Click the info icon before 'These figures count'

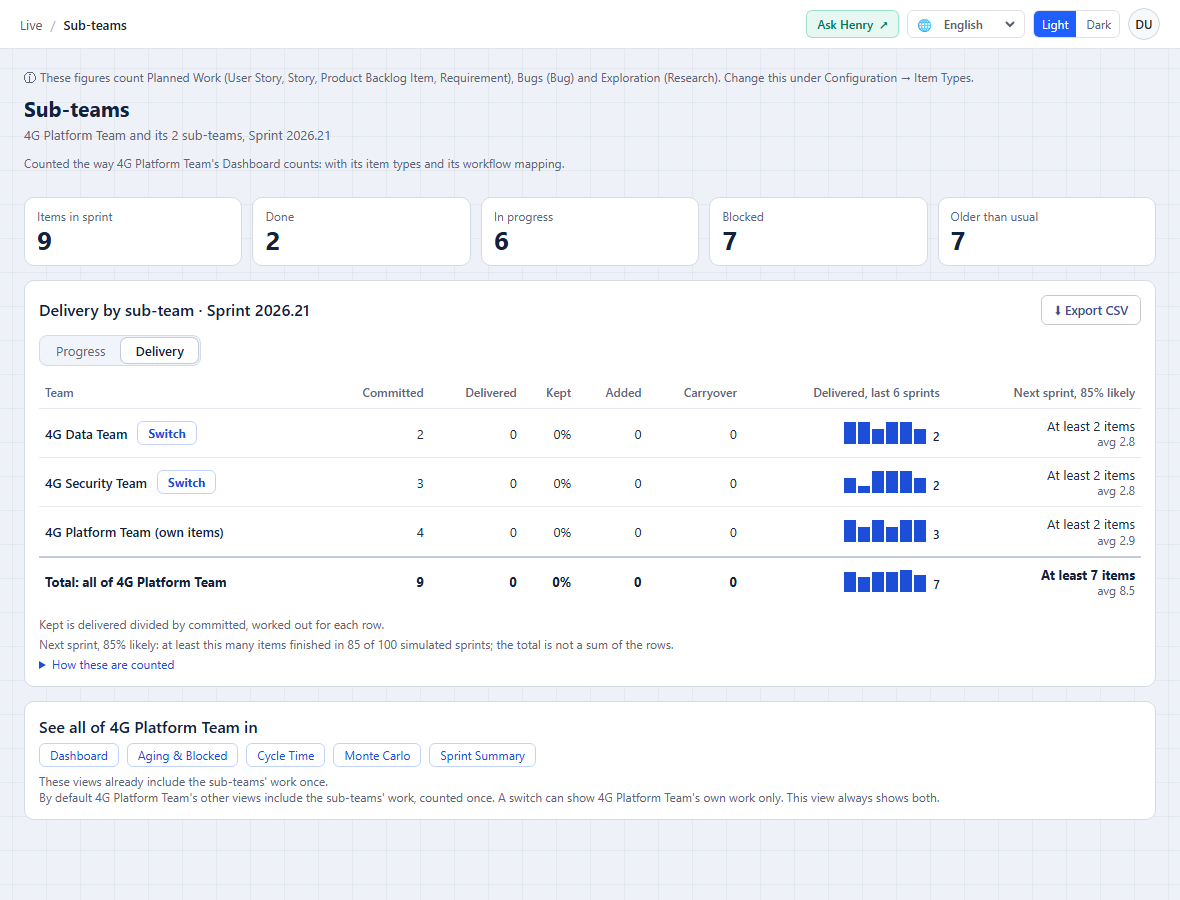coord(30,78)
